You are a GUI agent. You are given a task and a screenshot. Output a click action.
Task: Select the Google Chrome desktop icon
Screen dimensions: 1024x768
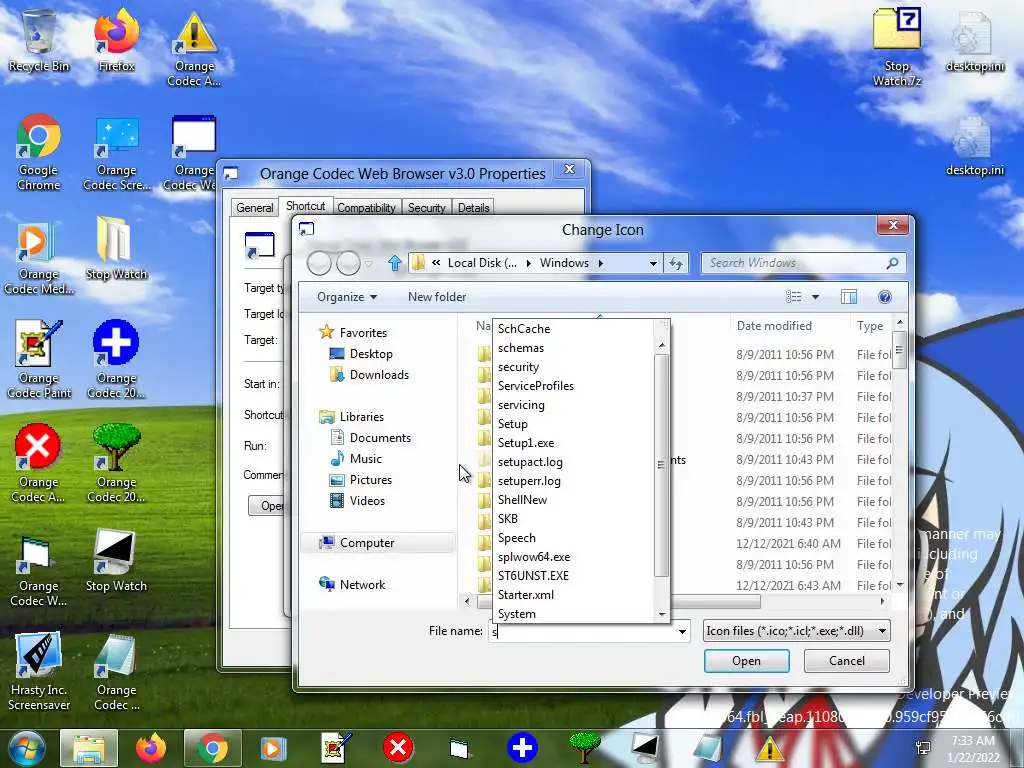point(39,153)
